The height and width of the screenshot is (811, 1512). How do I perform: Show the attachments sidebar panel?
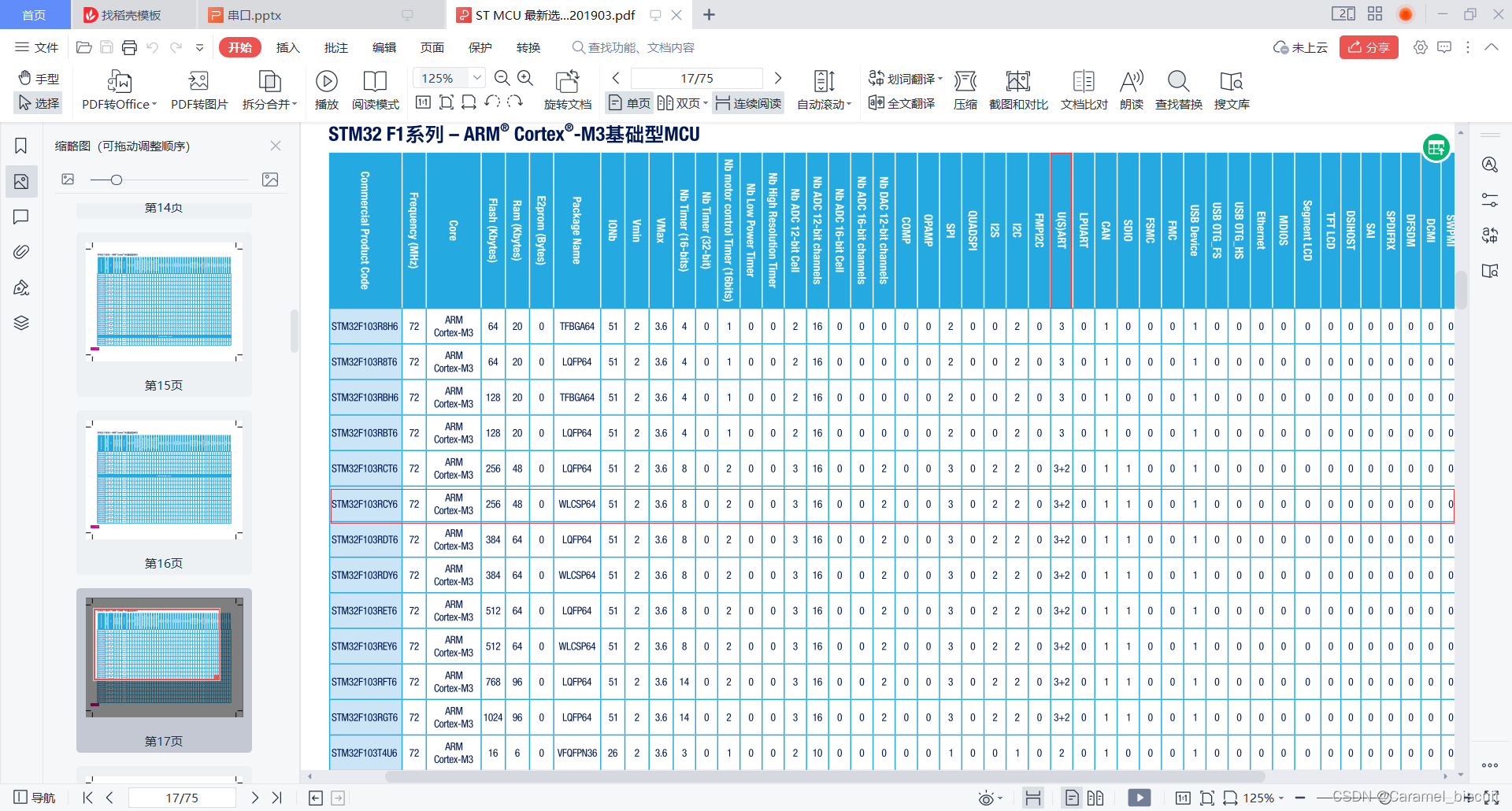tap(21, 252)
